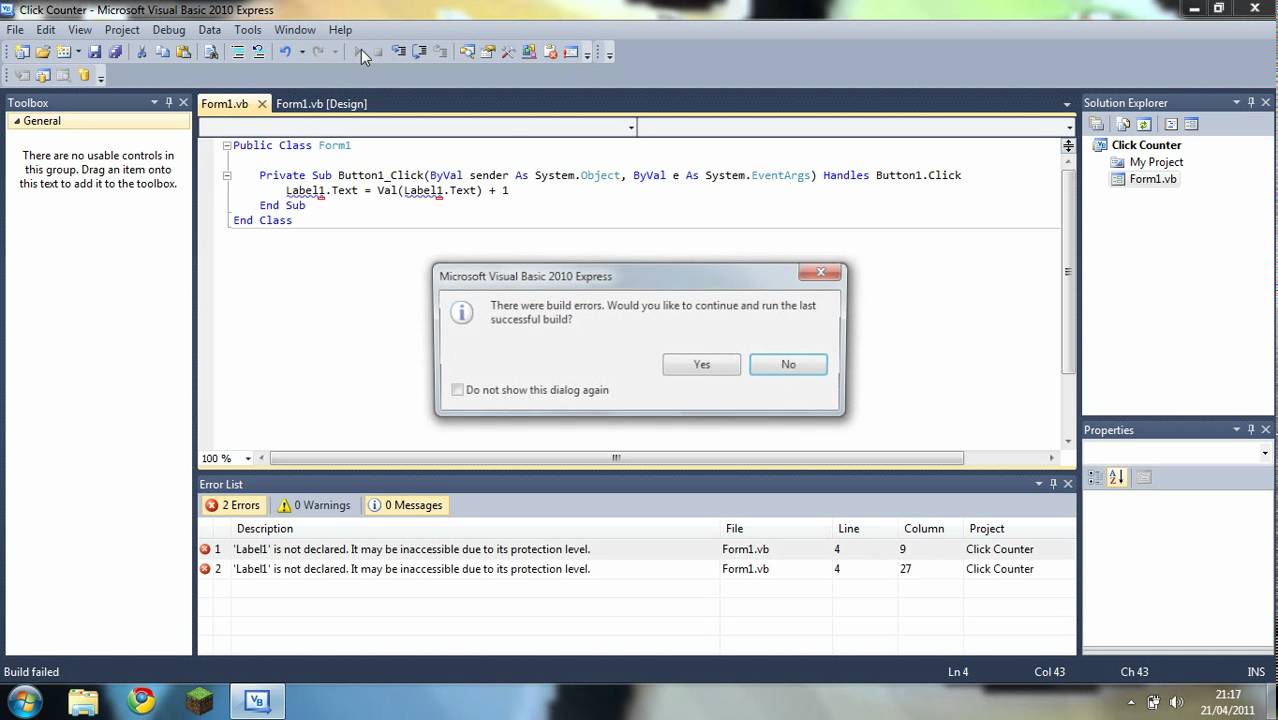1278x720 pixels.
Task: Open the File menu
Action: click(15, 30)
